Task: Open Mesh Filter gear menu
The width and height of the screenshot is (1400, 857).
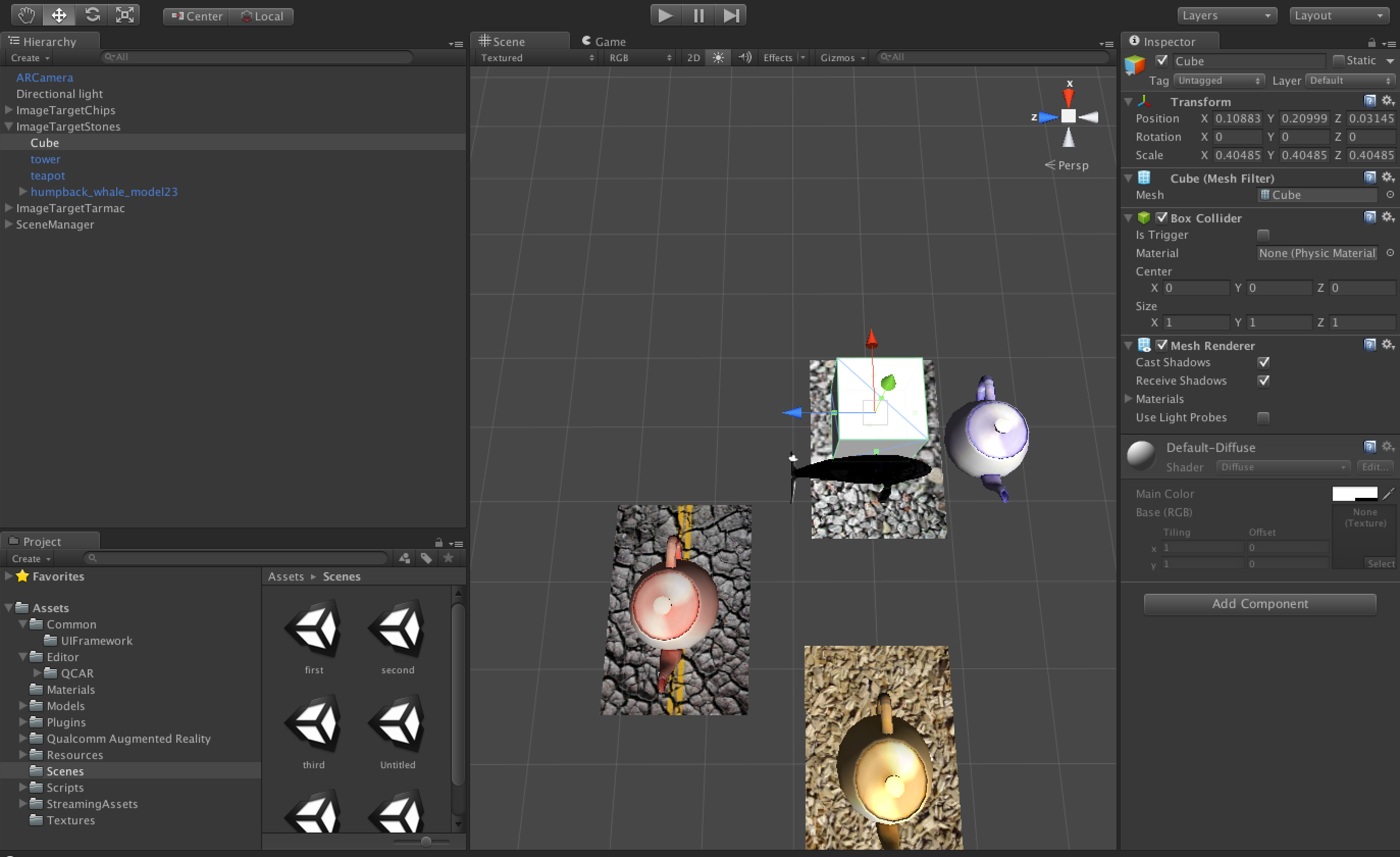Action: (x=1388, y=178)
